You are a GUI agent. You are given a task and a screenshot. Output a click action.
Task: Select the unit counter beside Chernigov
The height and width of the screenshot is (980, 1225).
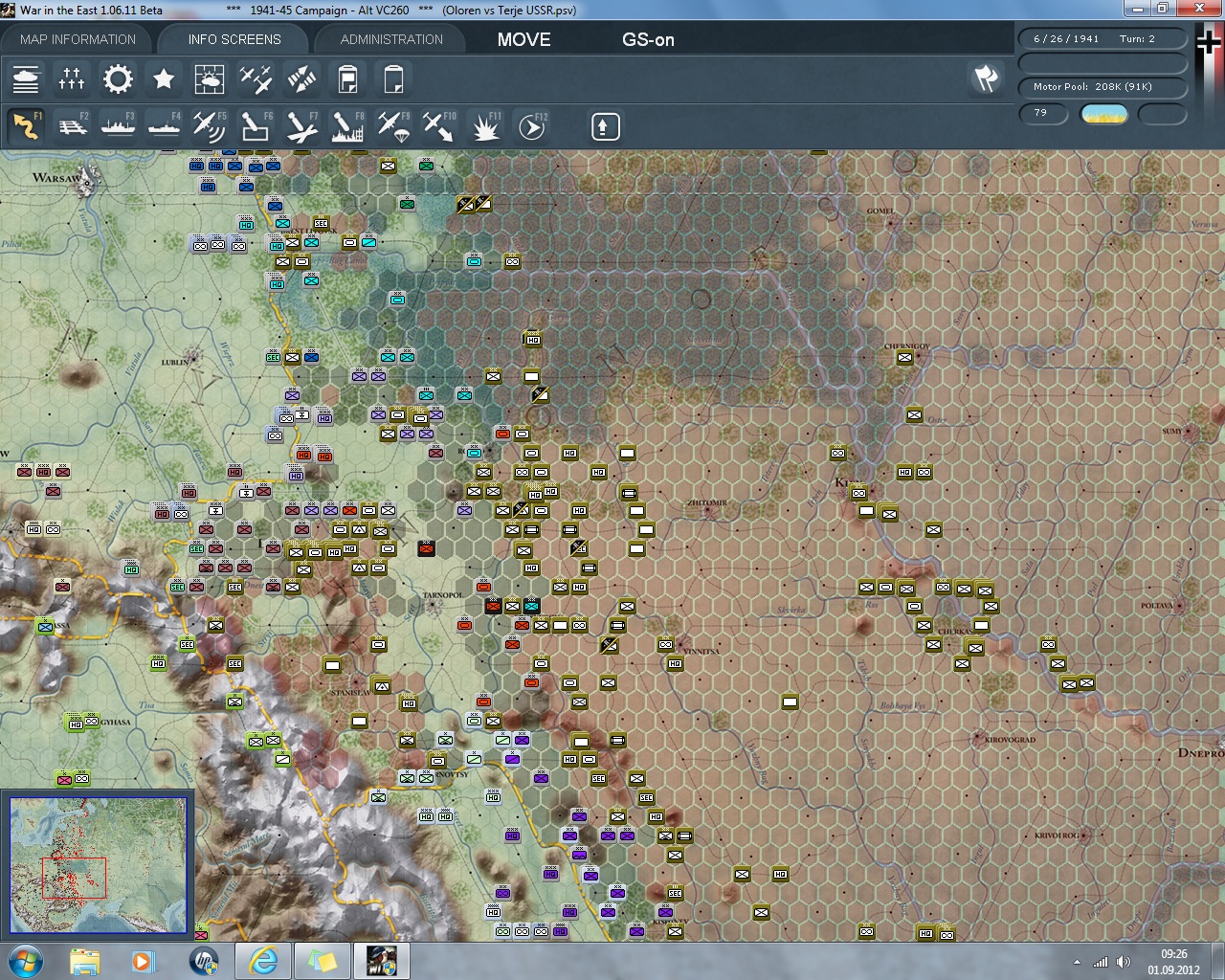point(904,358)
